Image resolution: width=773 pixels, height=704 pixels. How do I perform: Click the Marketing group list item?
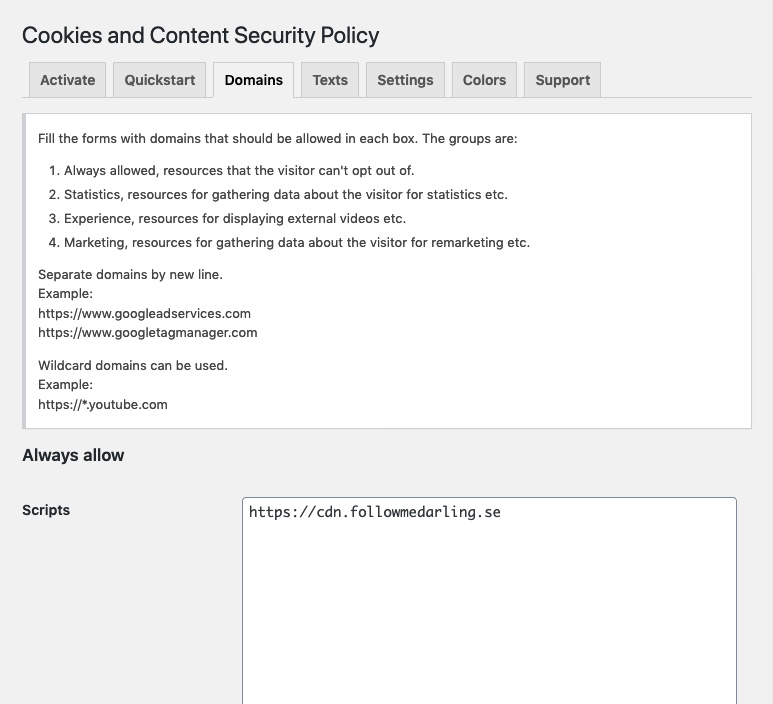(296, 242)
